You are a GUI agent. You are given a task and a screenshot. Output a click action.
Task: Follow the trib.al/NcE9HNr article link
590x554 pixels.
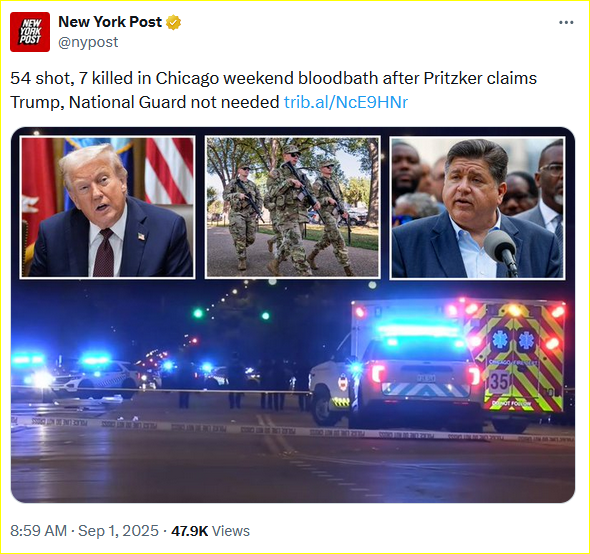345,102
